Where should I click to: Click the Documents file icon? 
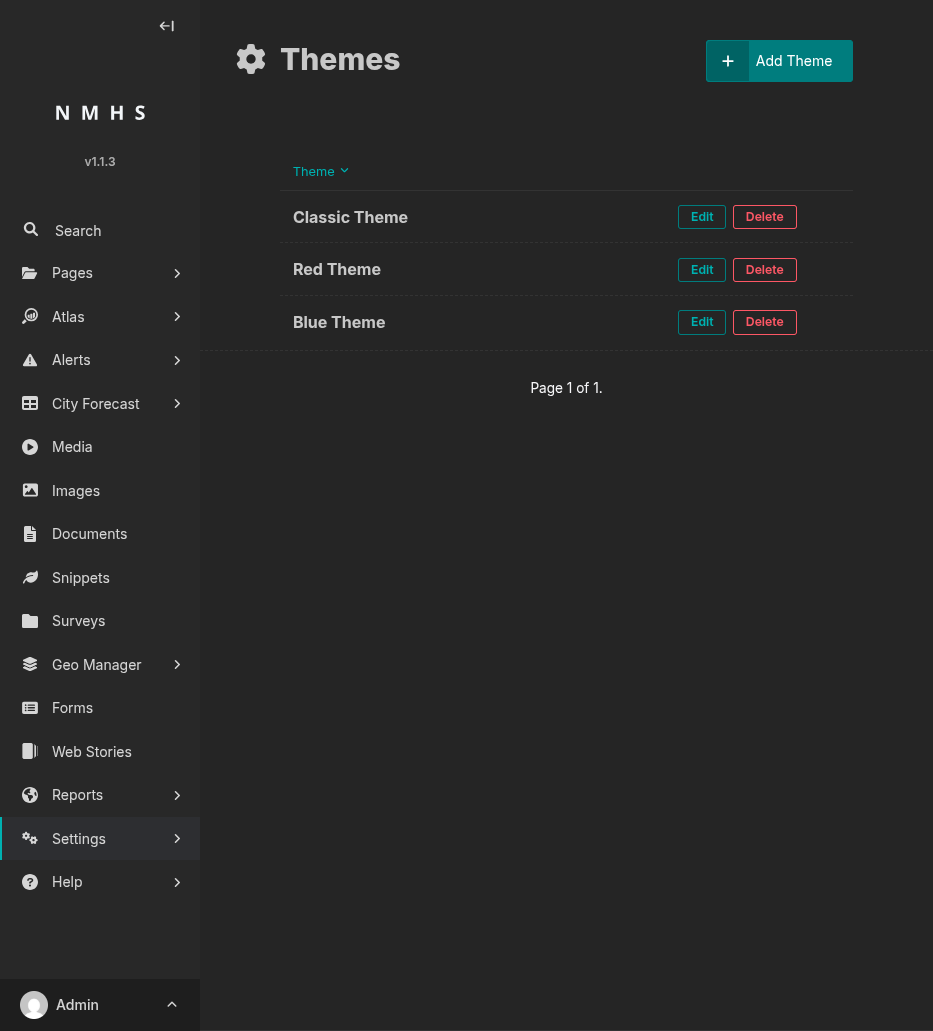[30, 534]
